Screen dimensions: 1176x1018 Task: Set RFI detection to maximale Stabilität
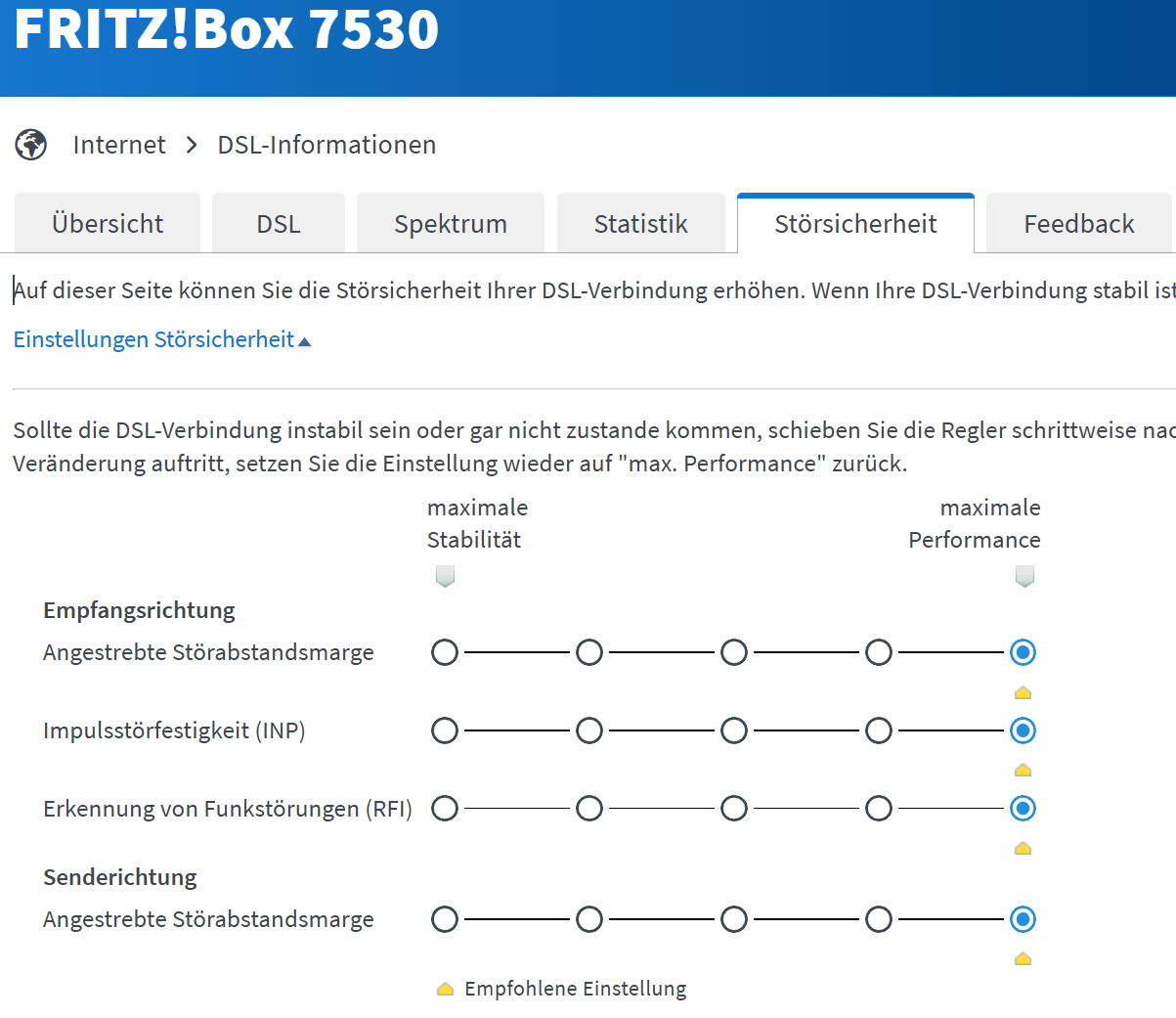click(445, 809)
